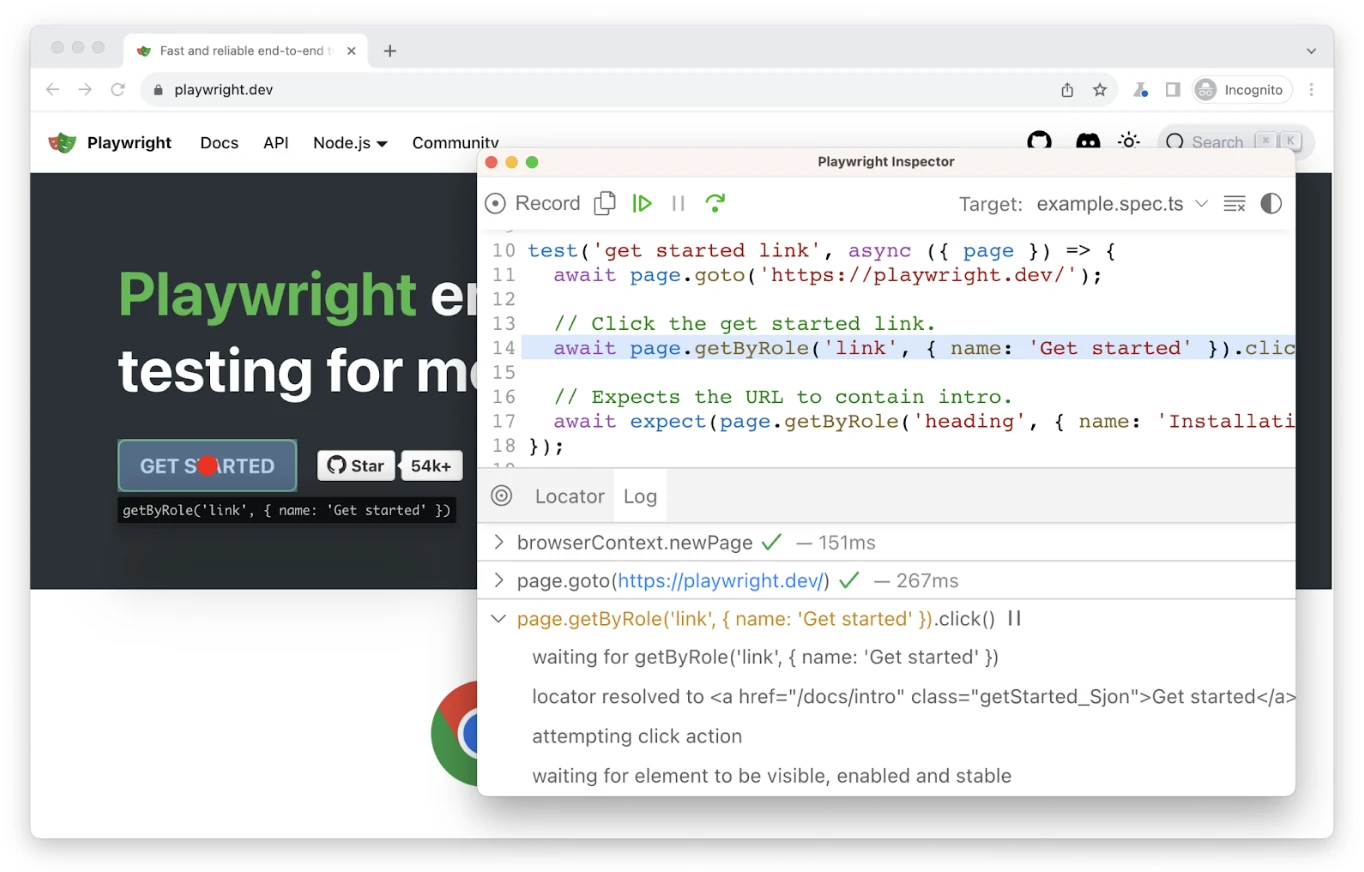This screenshot has height=872, width=1364.
Task: Click the Share this page icon in address bar
Action: coord(1067,90)
